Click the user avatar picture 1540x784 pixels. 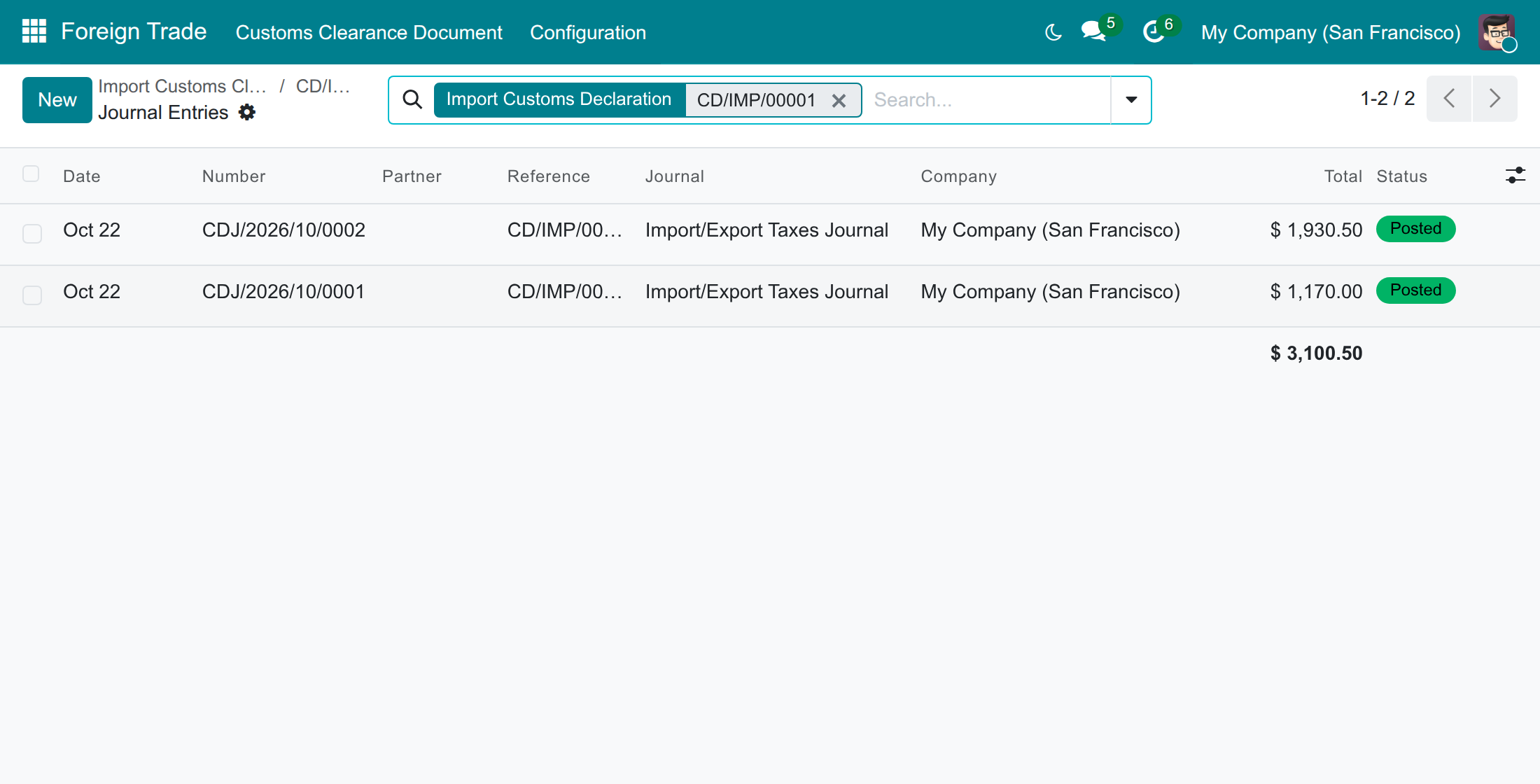click(x=1497, y=32)
